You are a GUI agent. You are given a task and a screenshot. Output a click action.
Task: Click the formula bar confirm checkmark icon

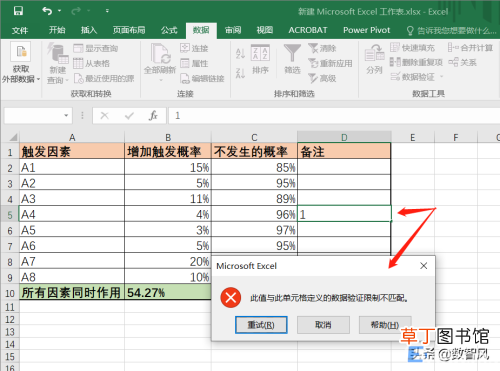pos(129,116)
